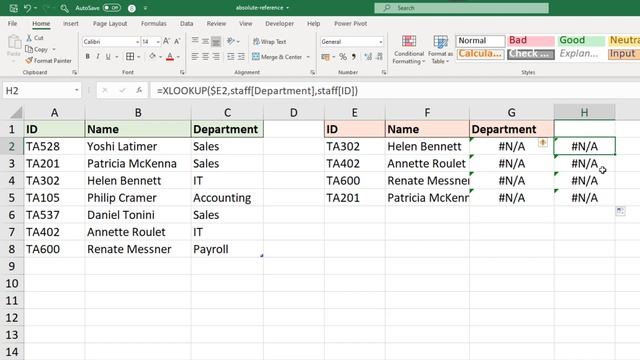Apply the Normal cell style
The height and width of the screenshot is (360, 640).
[480, 40]
